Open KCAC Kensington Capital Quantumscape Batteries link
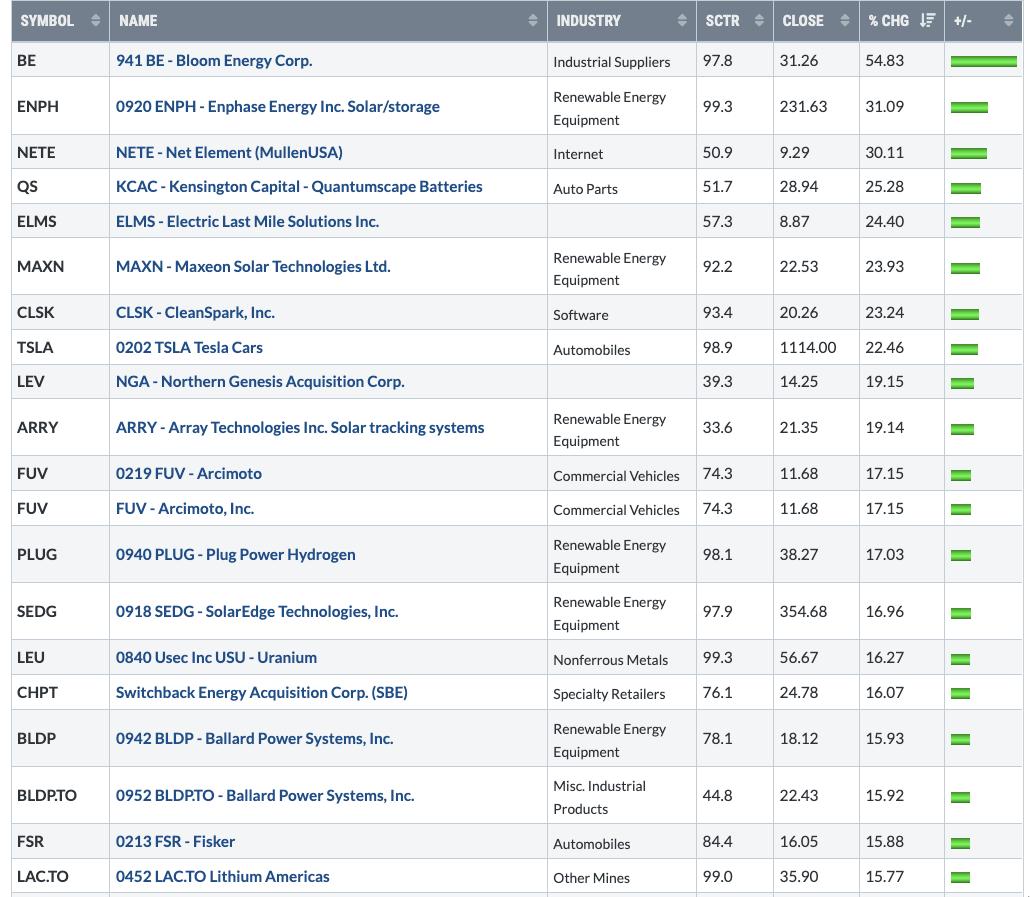Image resolution: width=1030 pixels, height=897 pixels. pyautogui.click(x=299, y=186)
